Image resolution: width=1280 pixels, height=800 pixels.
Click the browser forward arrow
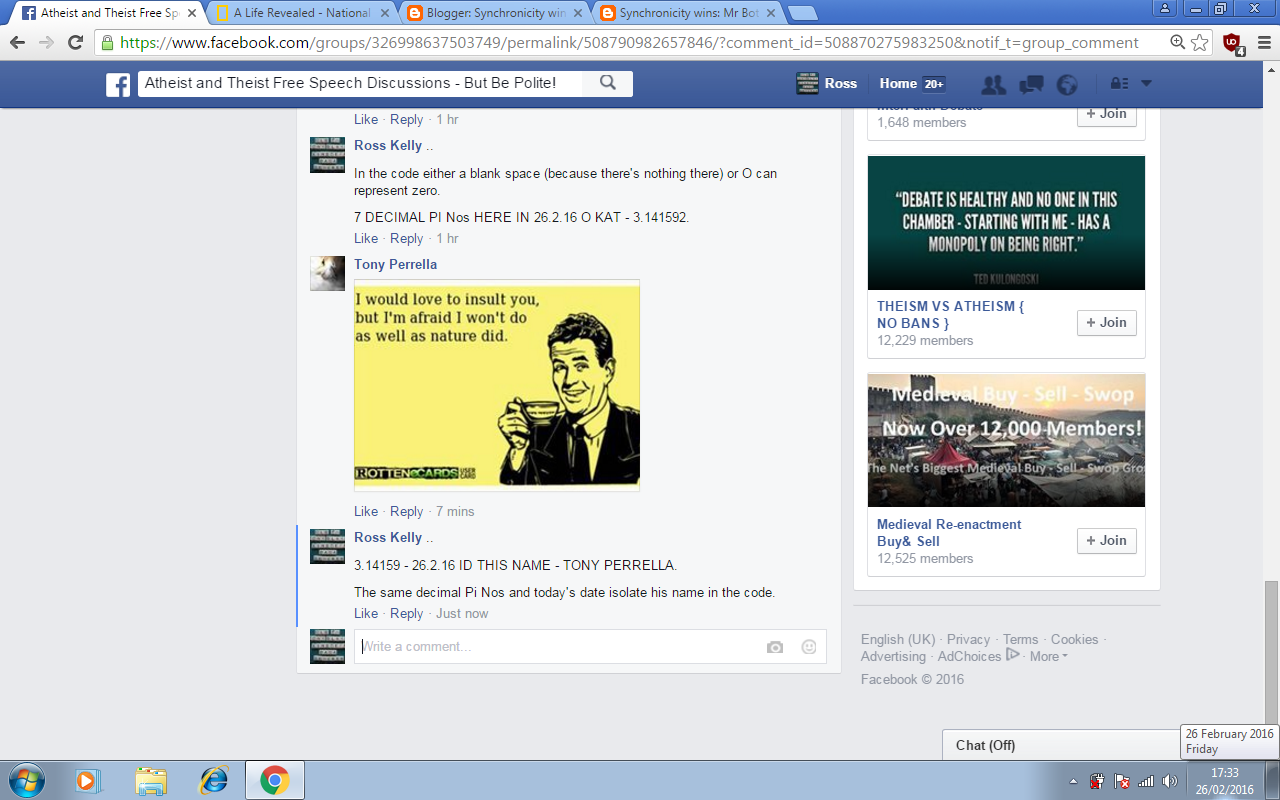click(x=46, y=43)
